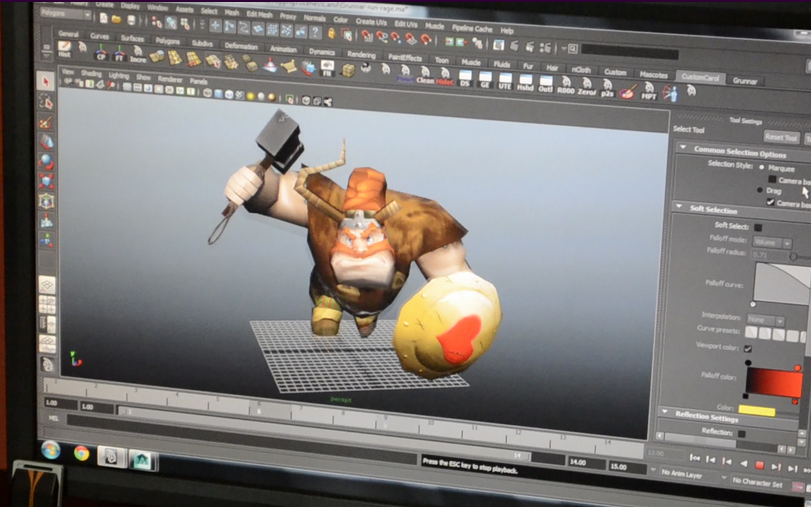Click the CP center pivot shelf icon
Viewport: 812px width, 507px height.
click(x=101, y=53)
